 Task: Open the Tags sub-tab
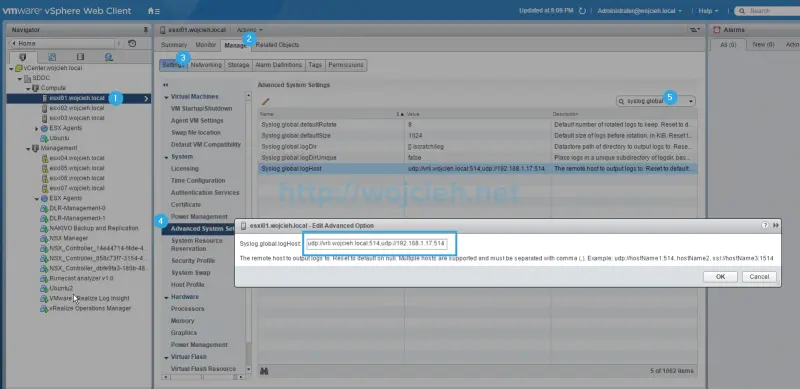pyautogui.click(x=315, y=65)
